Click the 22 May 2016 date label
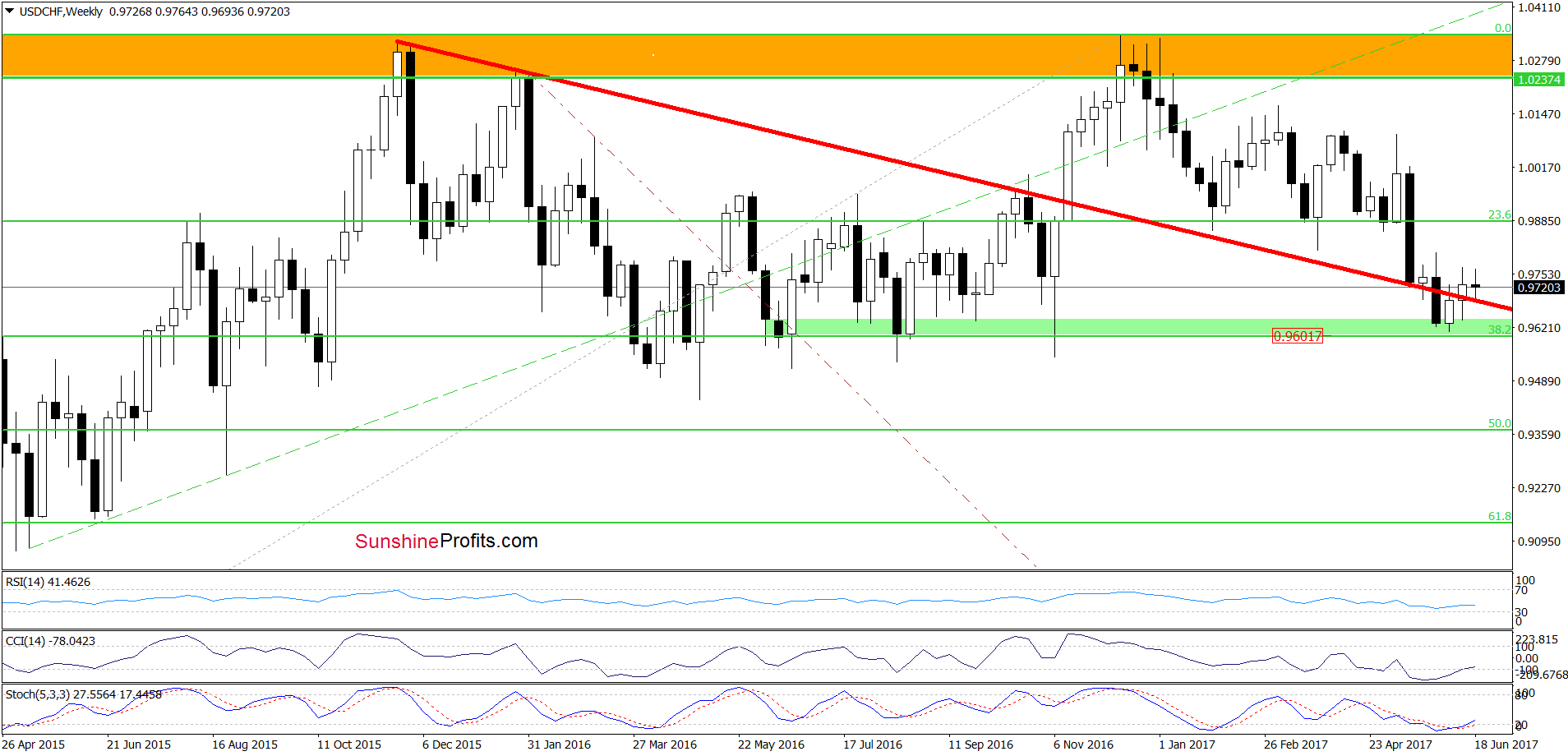Viewport: 1568px width, 756px height. tap(771, 744)
